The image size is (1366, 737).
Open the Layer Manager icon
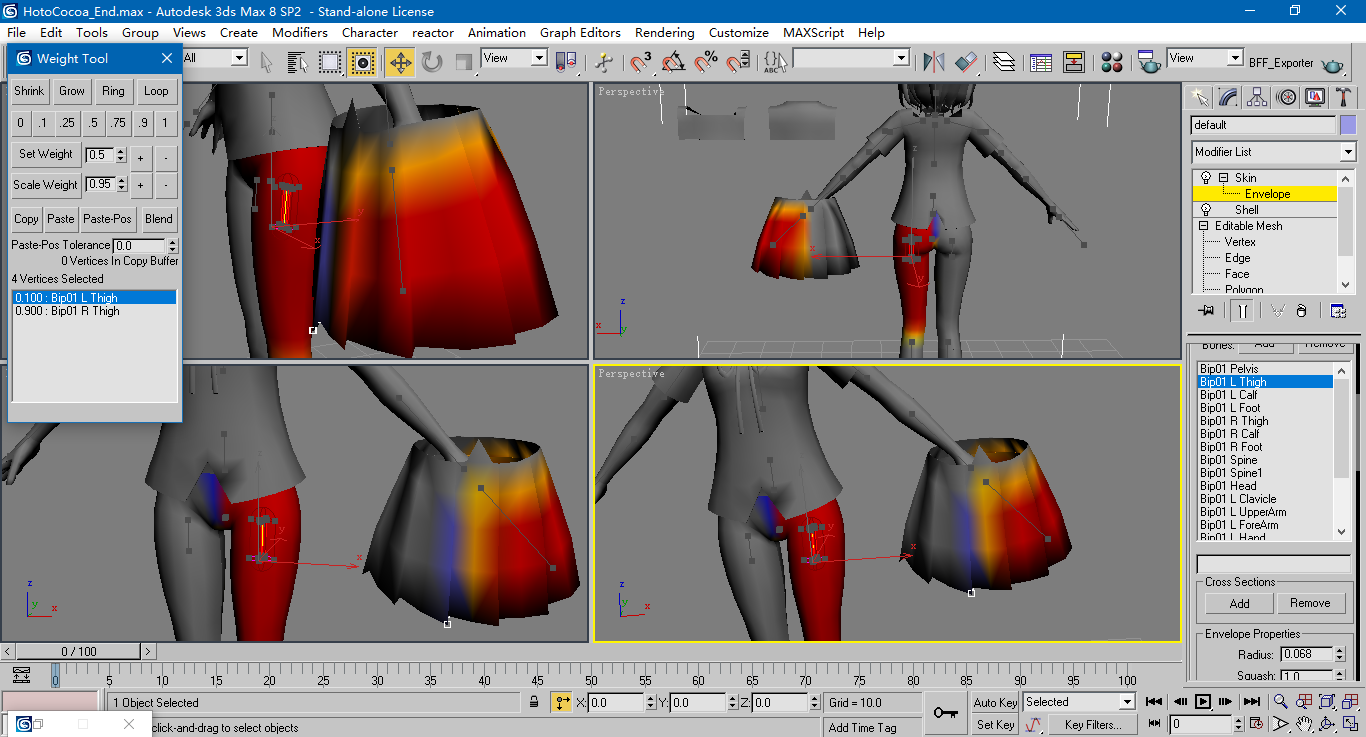(x=1004, y=63)
